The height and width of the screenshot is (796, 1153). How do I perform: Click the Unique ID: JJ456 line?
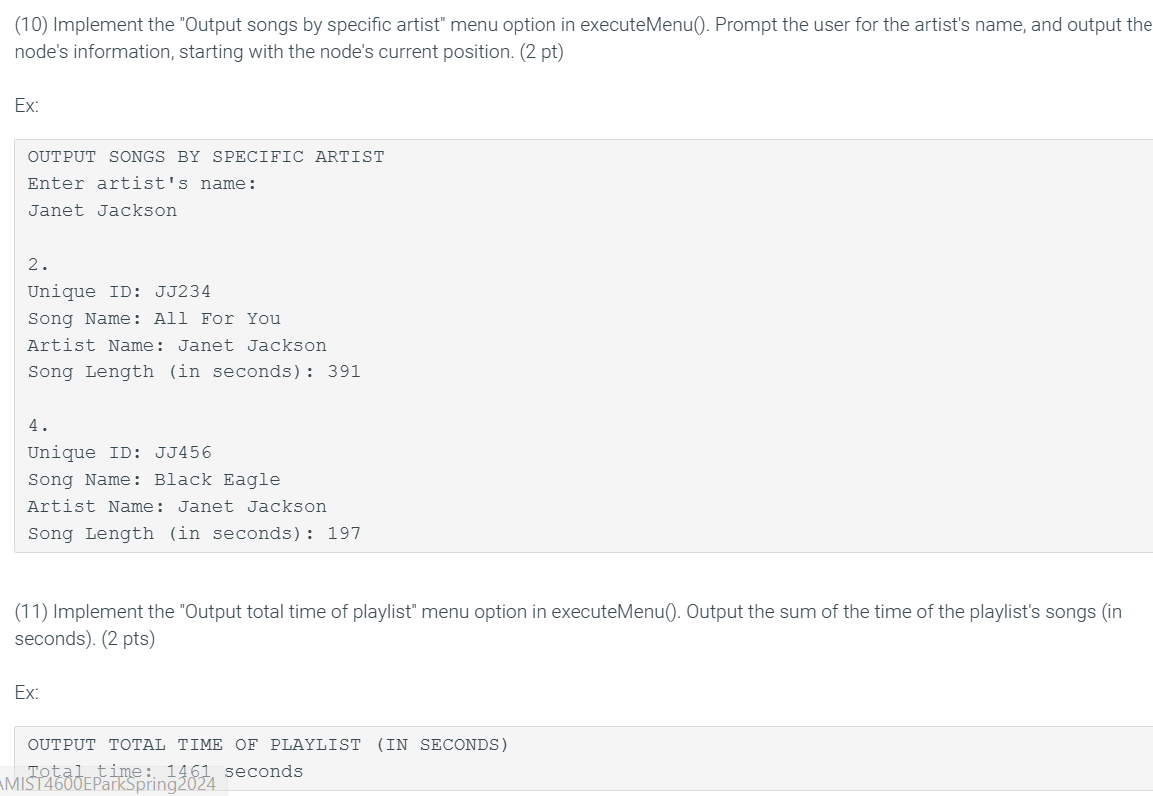tap(119, 453)
